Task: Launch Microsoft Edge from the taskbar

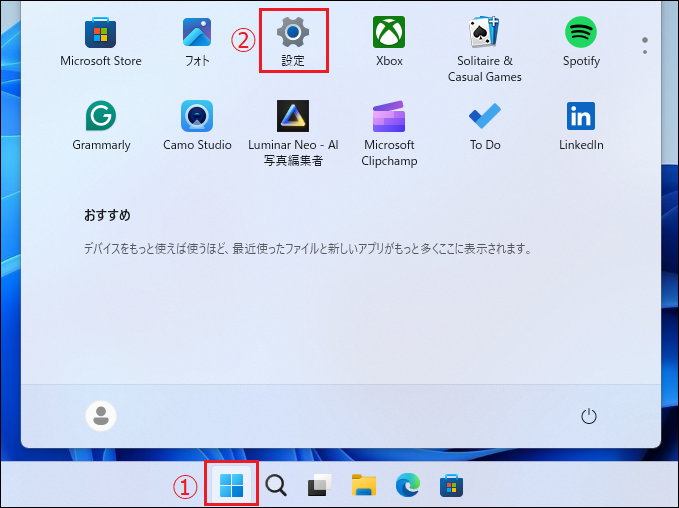Action: coord(407,486)
